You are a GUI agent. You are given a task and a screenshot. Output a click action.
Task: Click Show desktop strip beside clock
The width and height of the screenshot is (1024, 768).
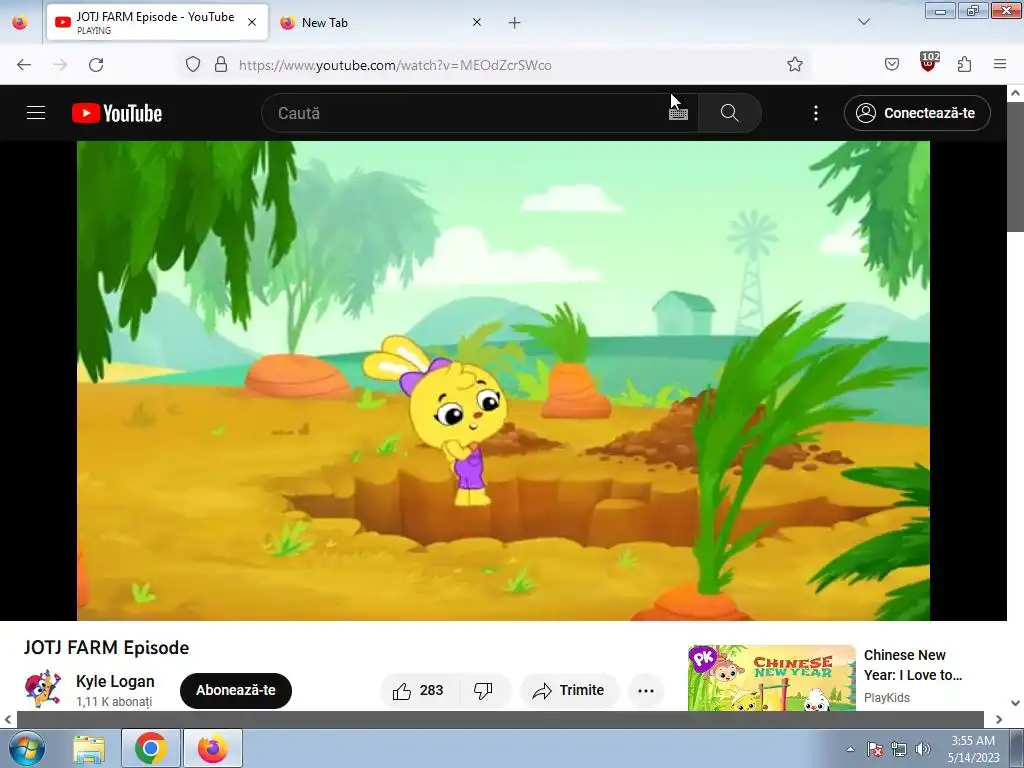click(x=1017, y=748)
